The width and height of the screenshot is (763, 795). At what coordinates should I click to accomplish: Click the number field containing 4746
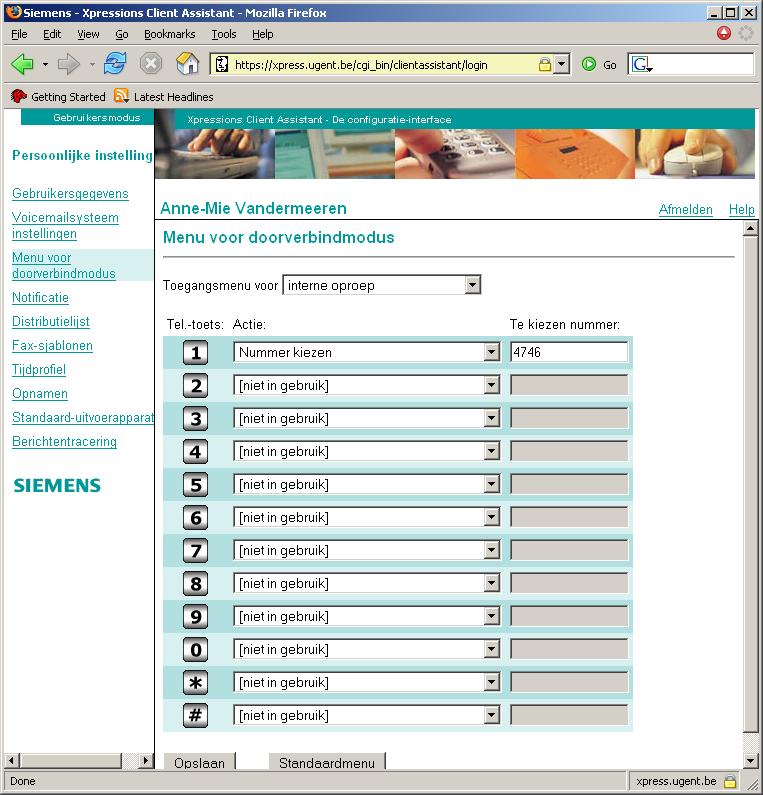tap(569, 352)
